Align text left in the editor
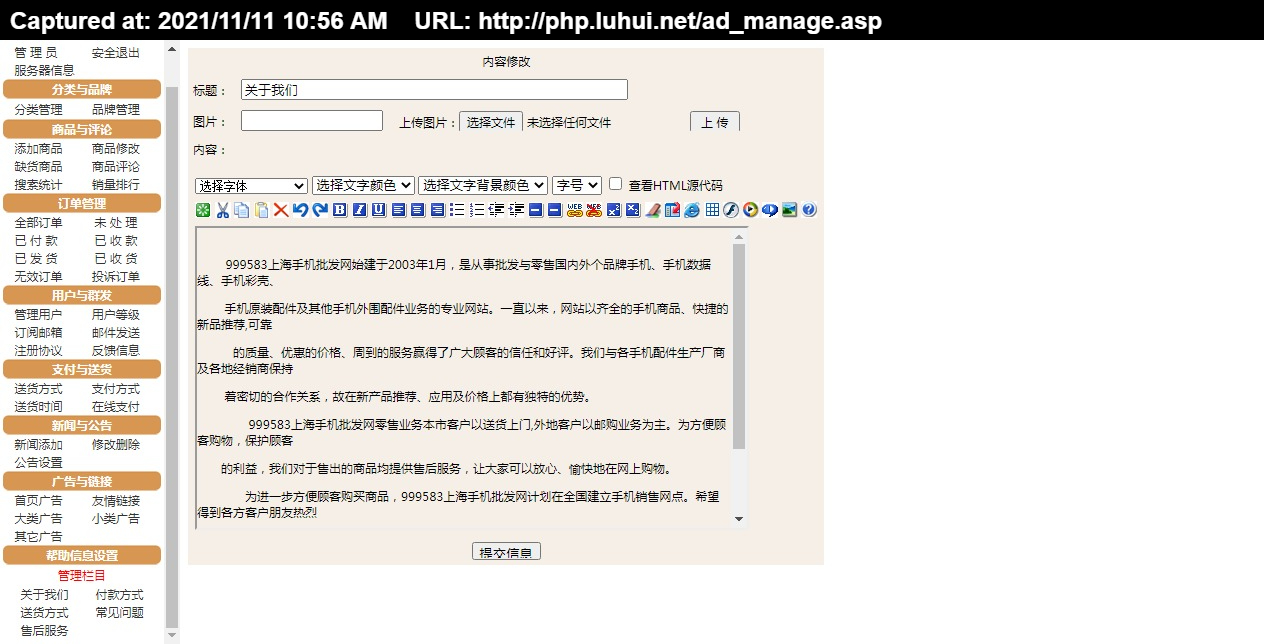 tap(399, 210)
